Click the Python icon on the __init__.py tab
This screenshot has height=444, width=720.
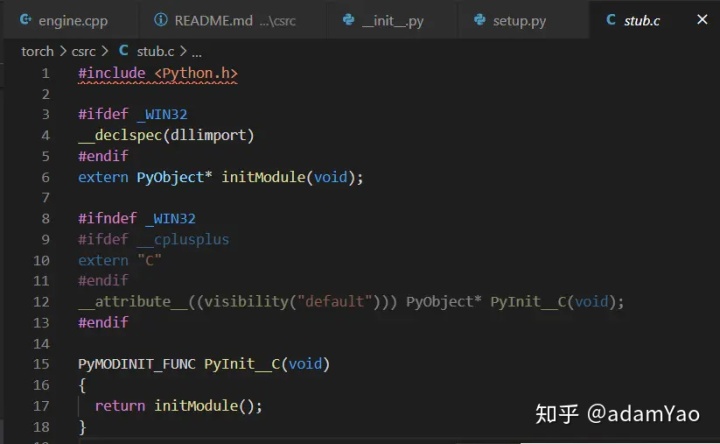click(349, 20)
